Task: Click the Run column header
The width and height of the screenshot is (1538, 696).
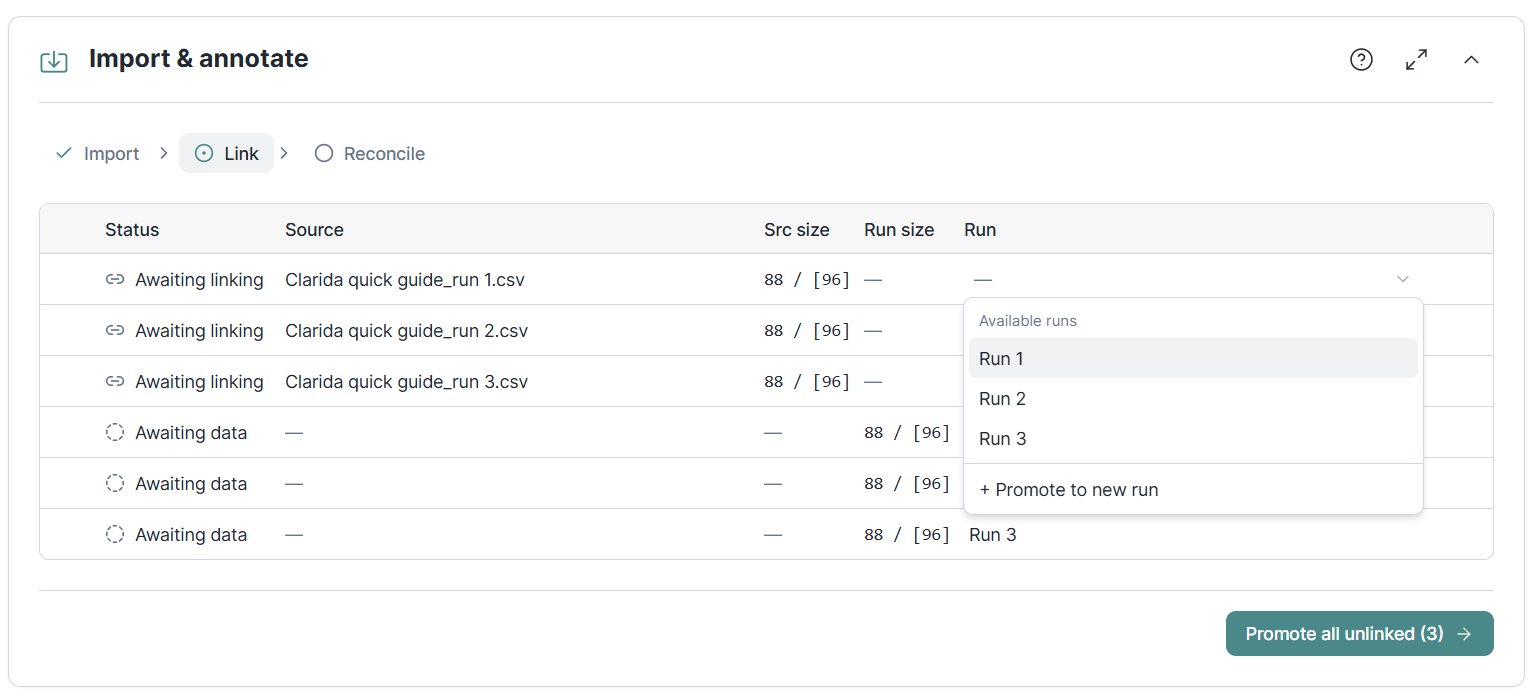Action: tap(980, 229)
